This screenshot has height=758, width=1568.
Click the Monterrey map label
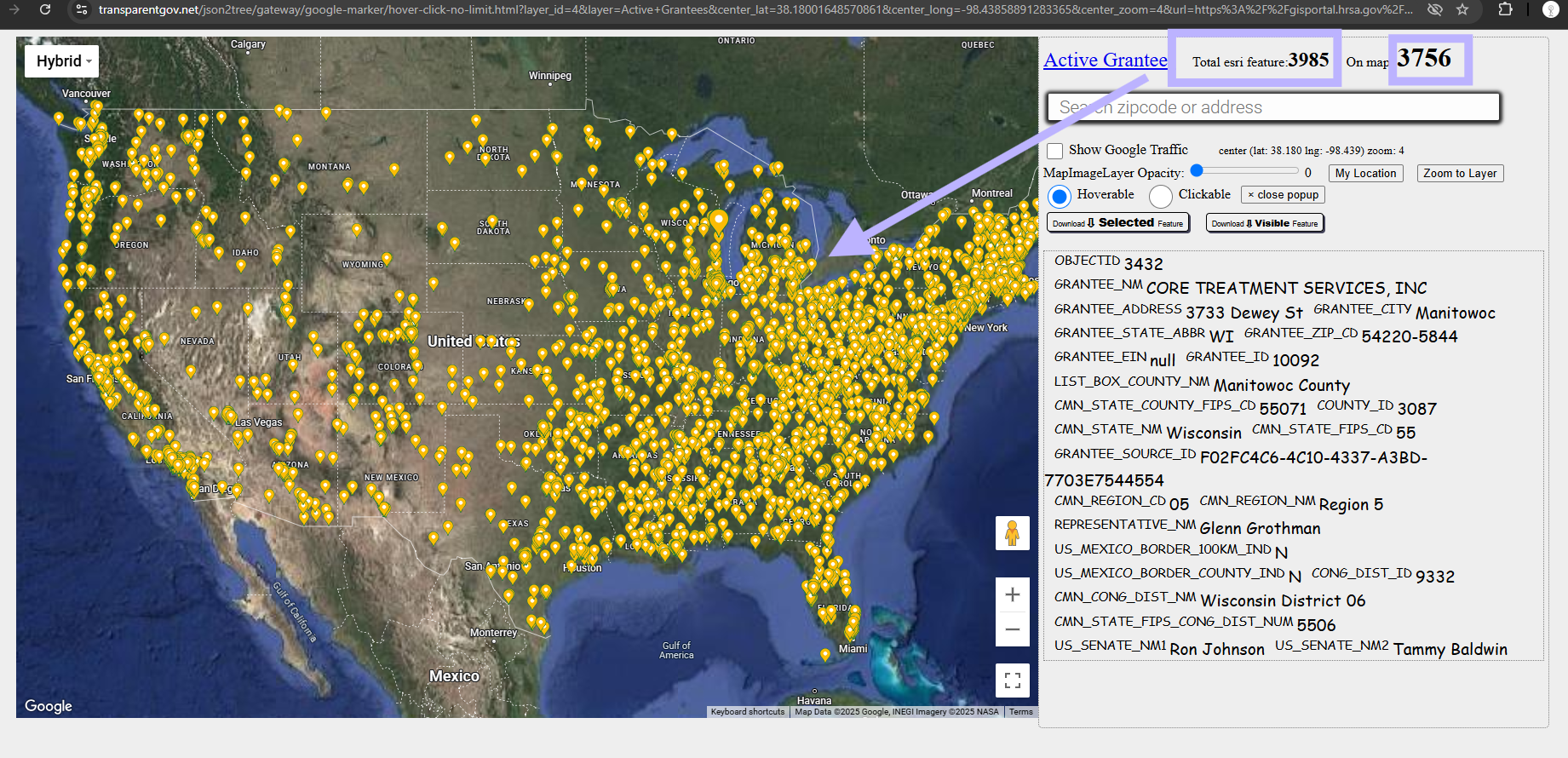coord(494,633)
